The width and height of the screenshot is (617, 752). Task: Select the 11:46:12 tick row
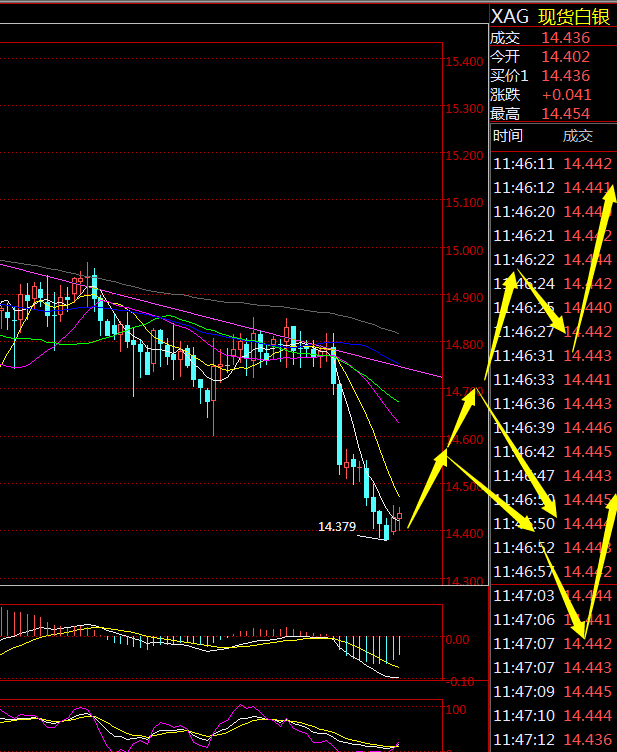click(x=553, y=188)
